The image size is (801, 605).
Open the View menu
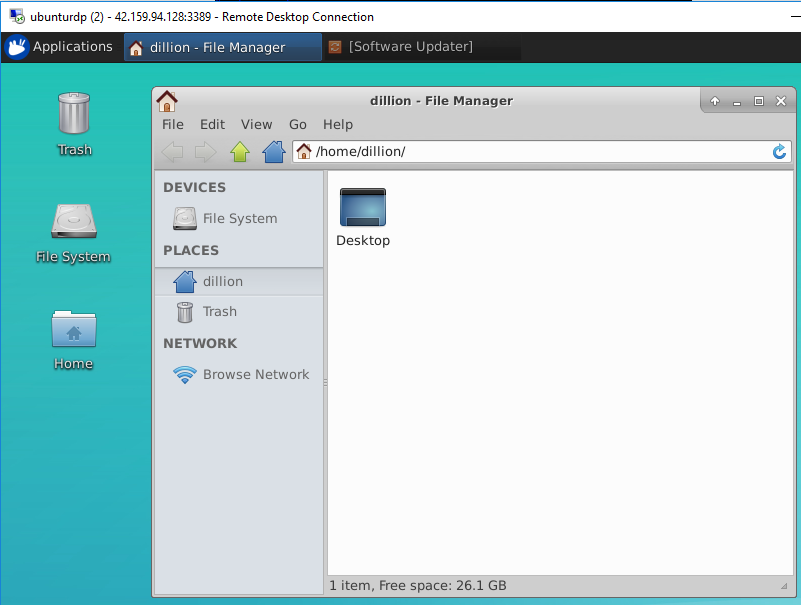256,124
